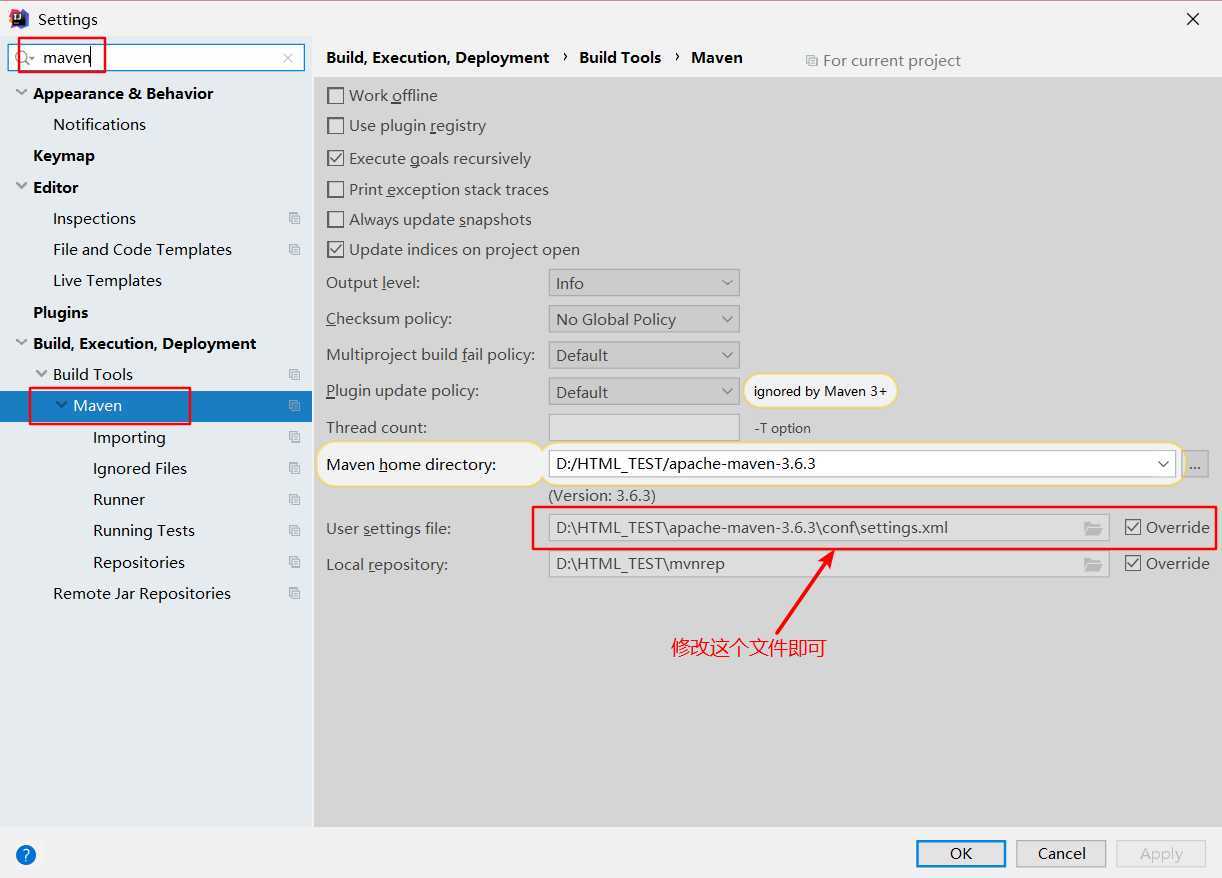Open Remote Jar Repositories page
This screenshot has height=878, width=1222.
[142, 593]
